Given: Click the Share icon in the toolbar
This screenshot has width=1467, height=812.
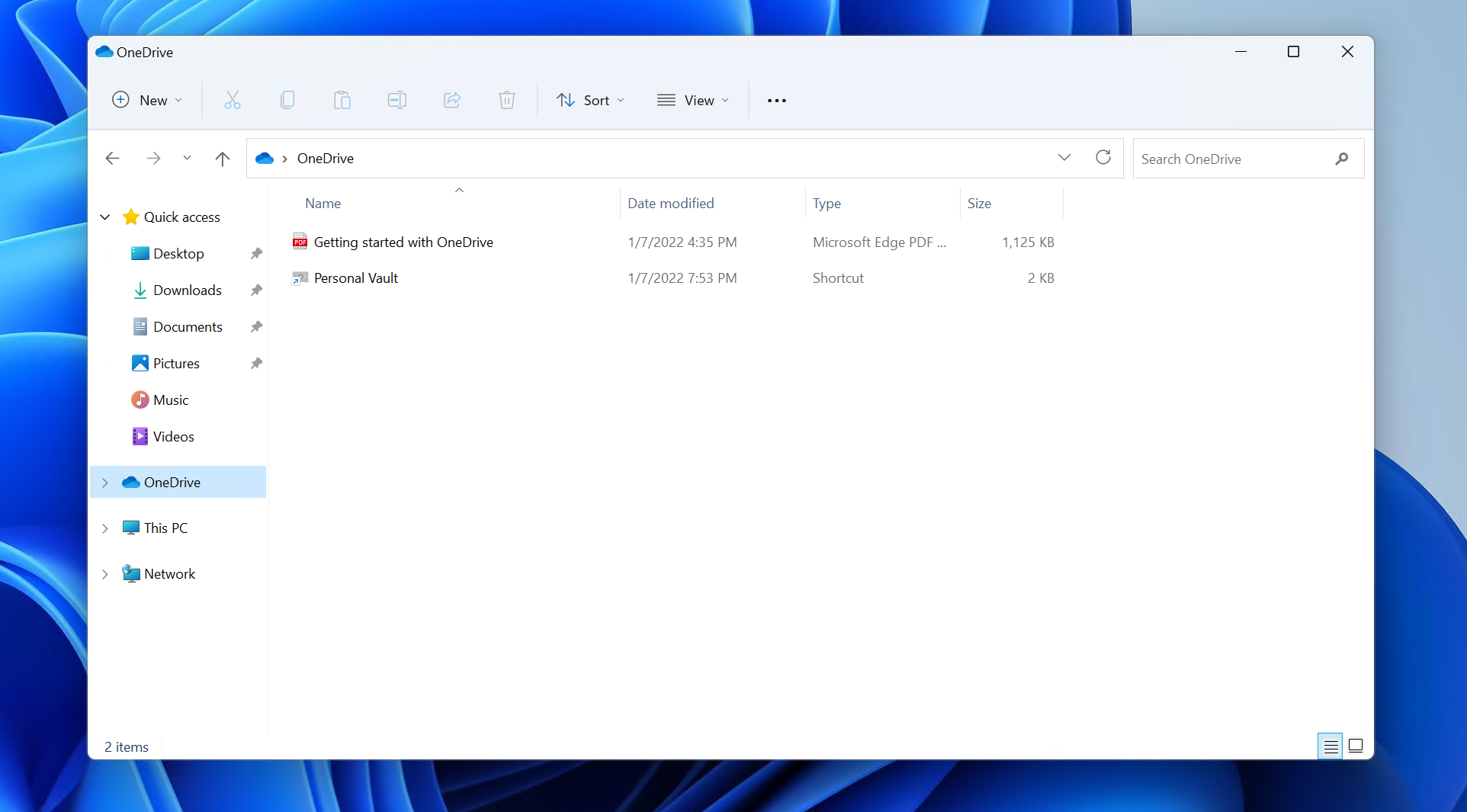Looking at the screenshot, I should [x=451, y=100].
